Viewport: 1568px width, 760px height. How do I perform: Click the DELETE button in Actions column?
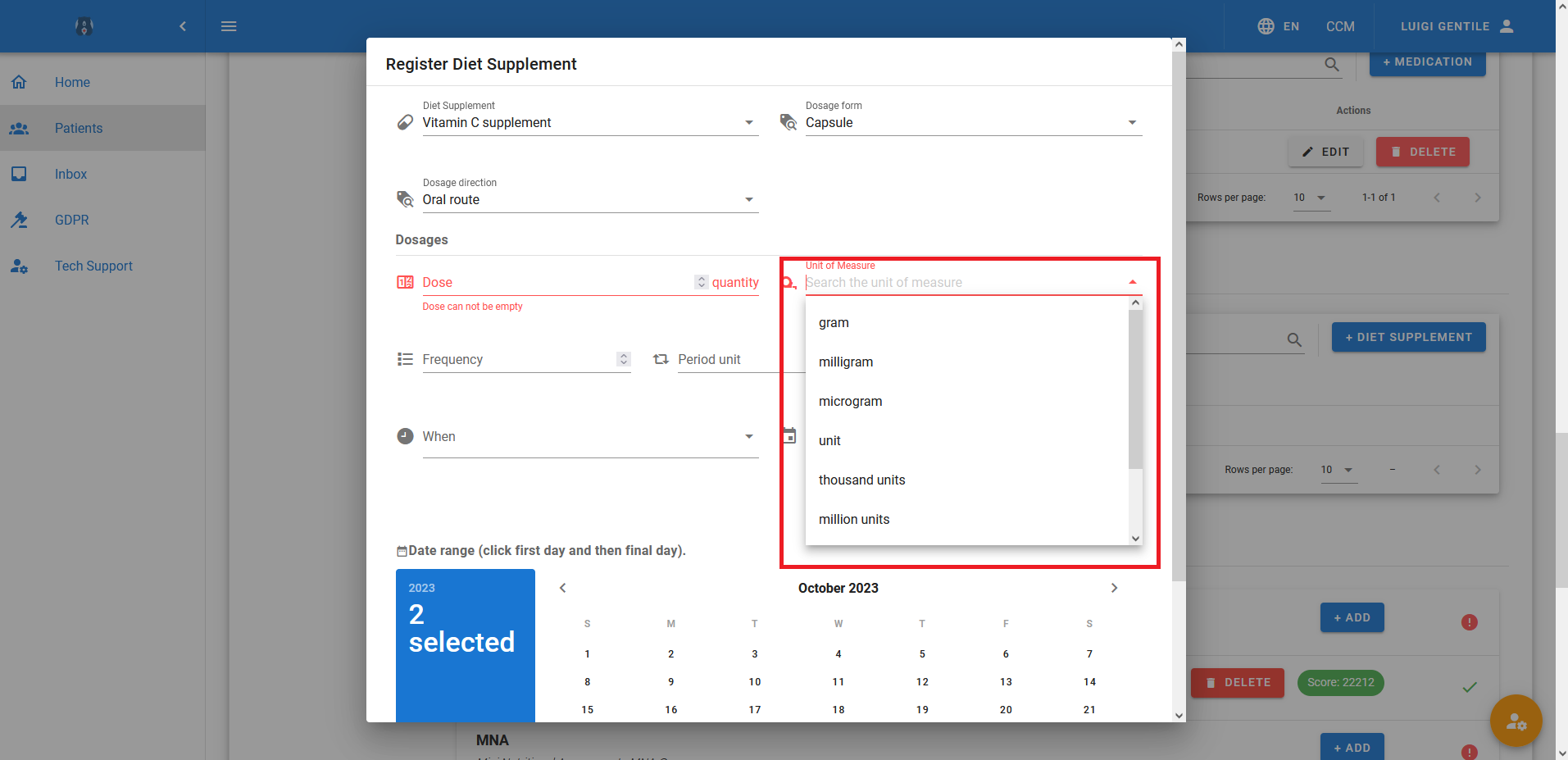click(1422, 152)
